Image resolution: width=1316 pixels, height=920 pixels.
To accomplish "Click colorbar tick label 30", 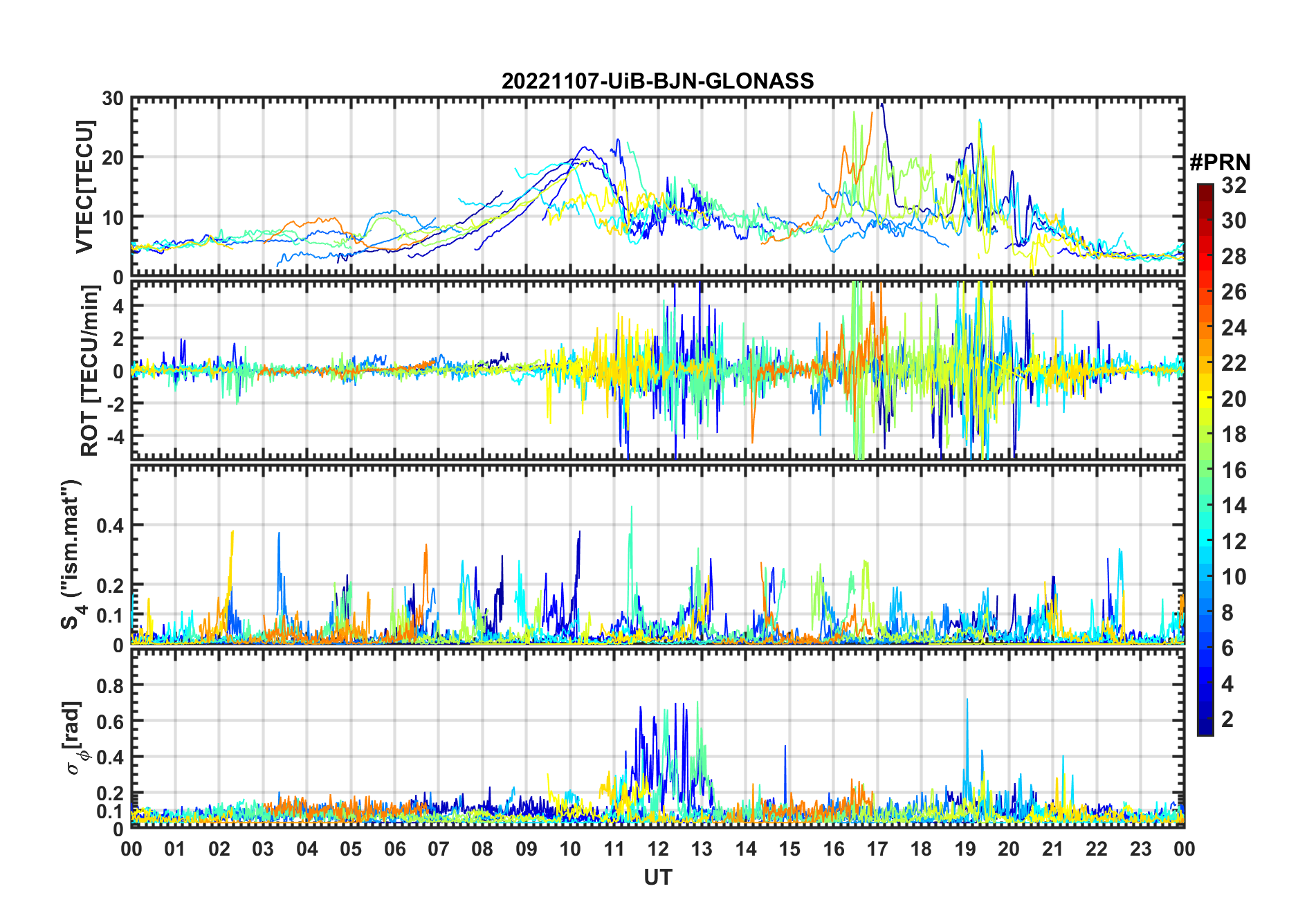I will (x=1234, y=221).
